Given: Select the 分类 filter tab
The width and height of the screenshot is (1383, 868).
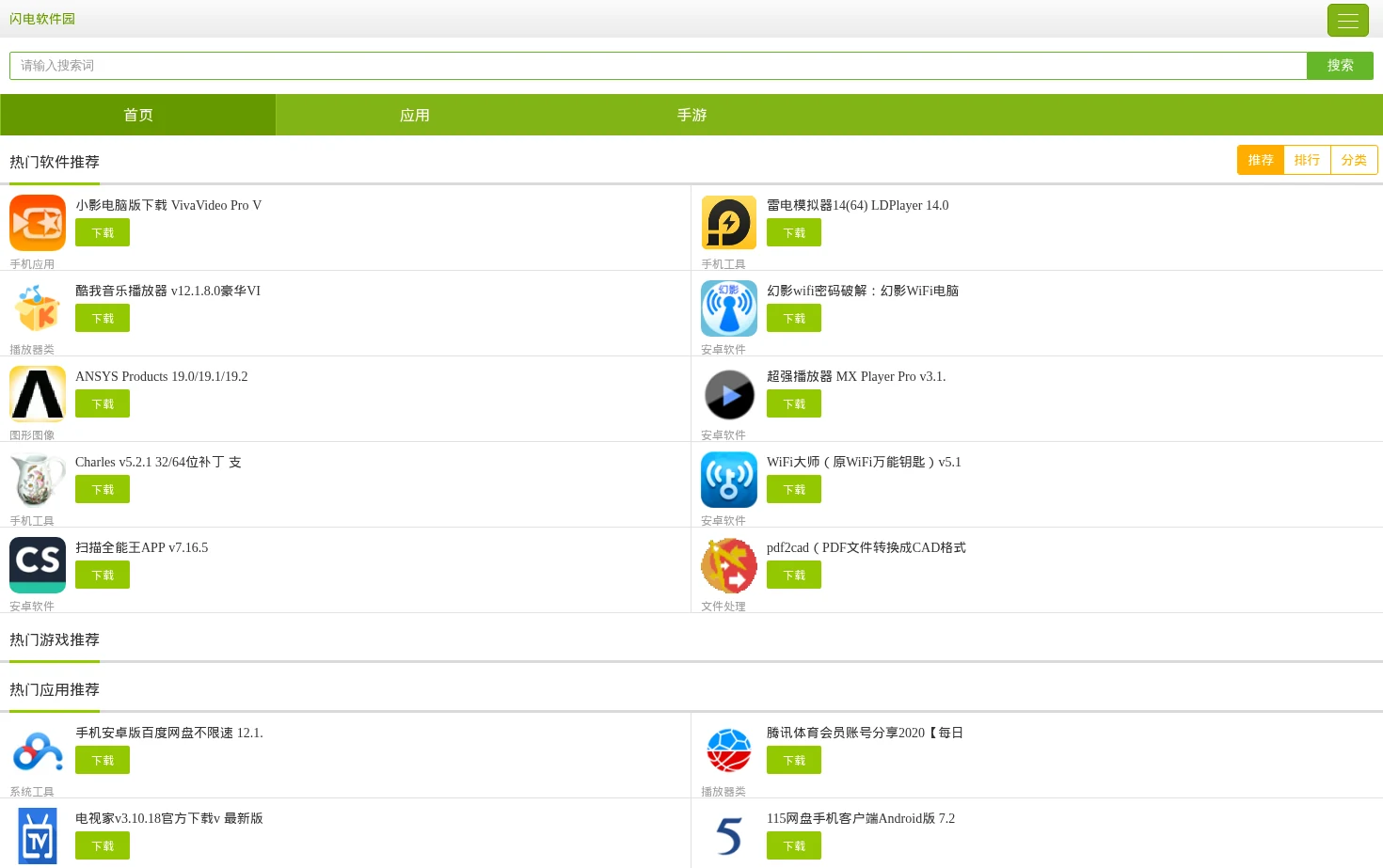Looking at the screenshot, I should click(1354, 160).
